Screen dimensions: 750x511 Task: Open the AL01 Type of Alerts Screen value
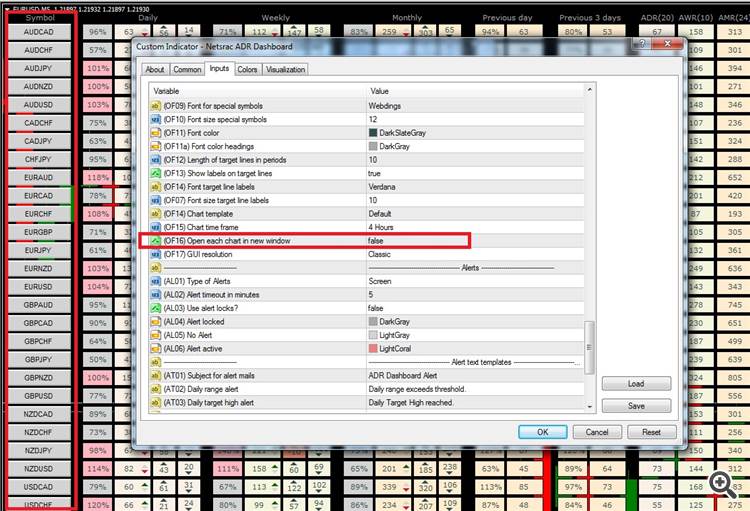[380, 281]
